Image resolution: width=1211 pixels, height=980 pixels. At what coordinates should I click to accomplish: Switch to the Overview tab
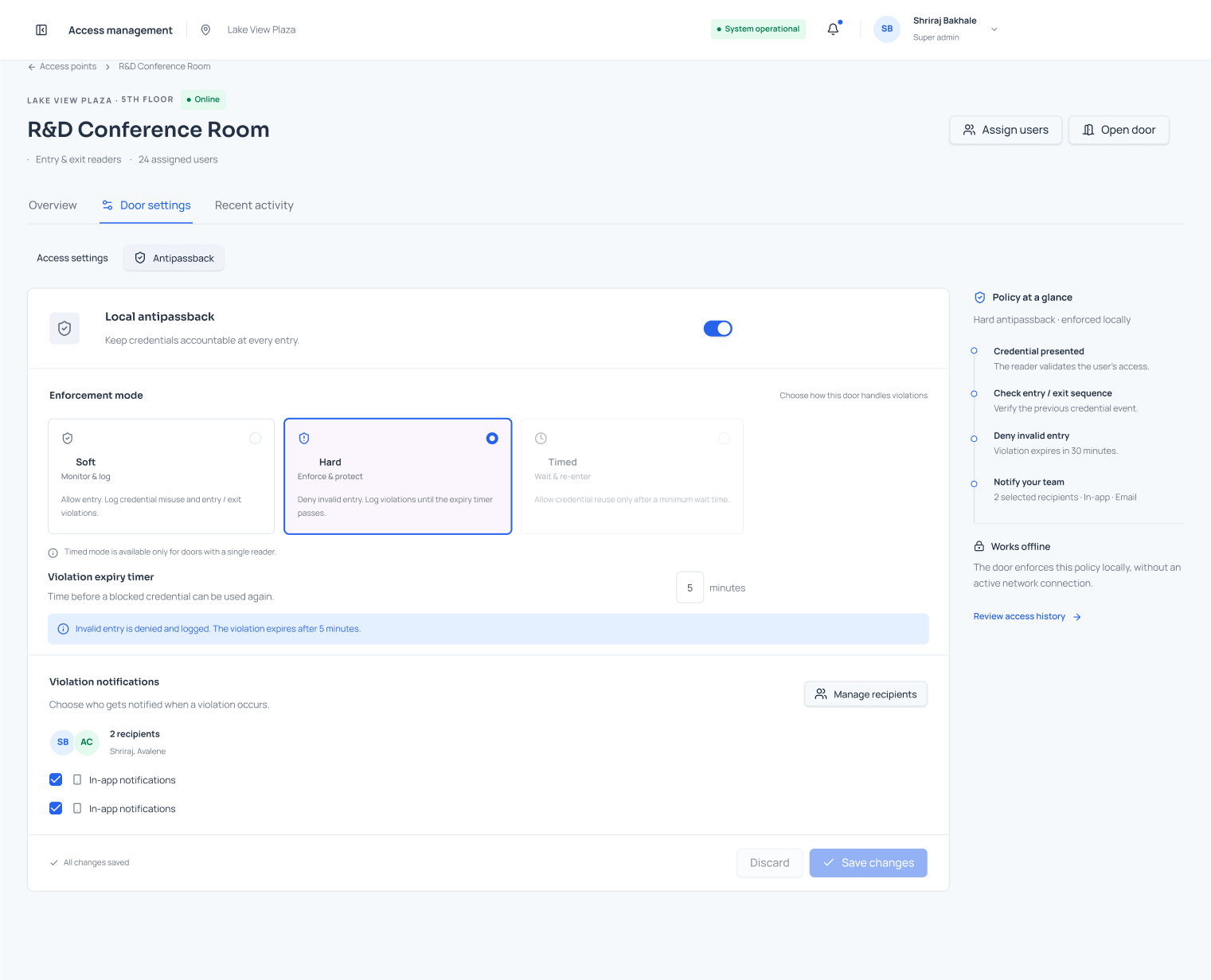[x=53, y=205]
